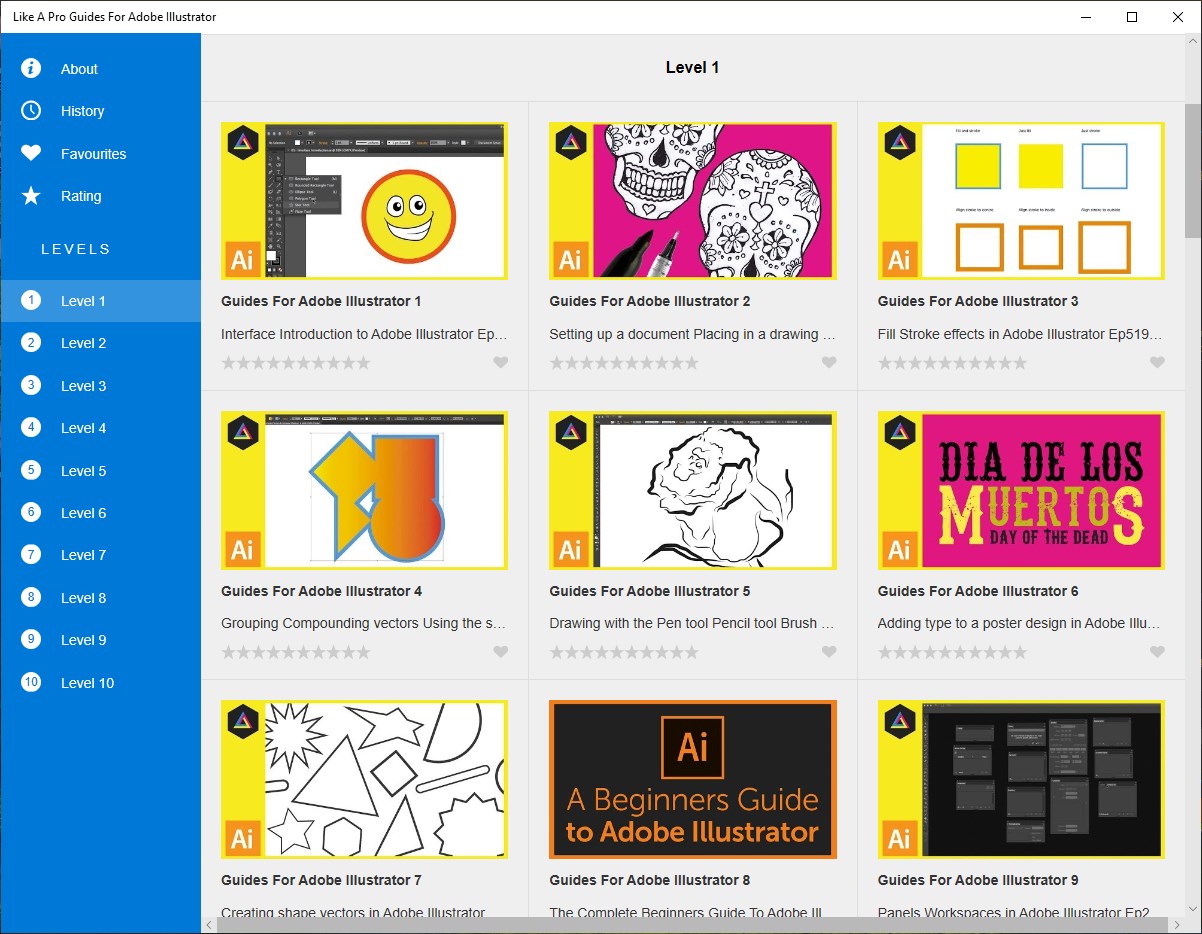Favourite Guides For Adobe Illustrator 3 heart
The height and width of the screenshot is (934, 1202).
pos(1157,363)
